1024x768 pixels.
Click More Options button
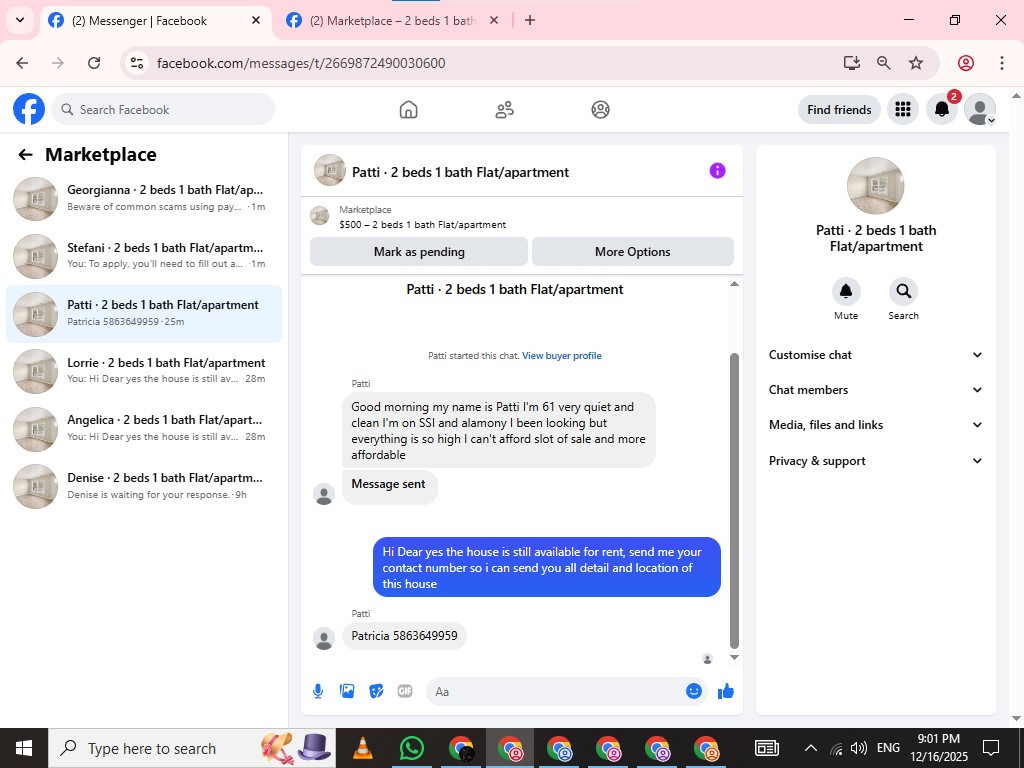tap(633, 251)
